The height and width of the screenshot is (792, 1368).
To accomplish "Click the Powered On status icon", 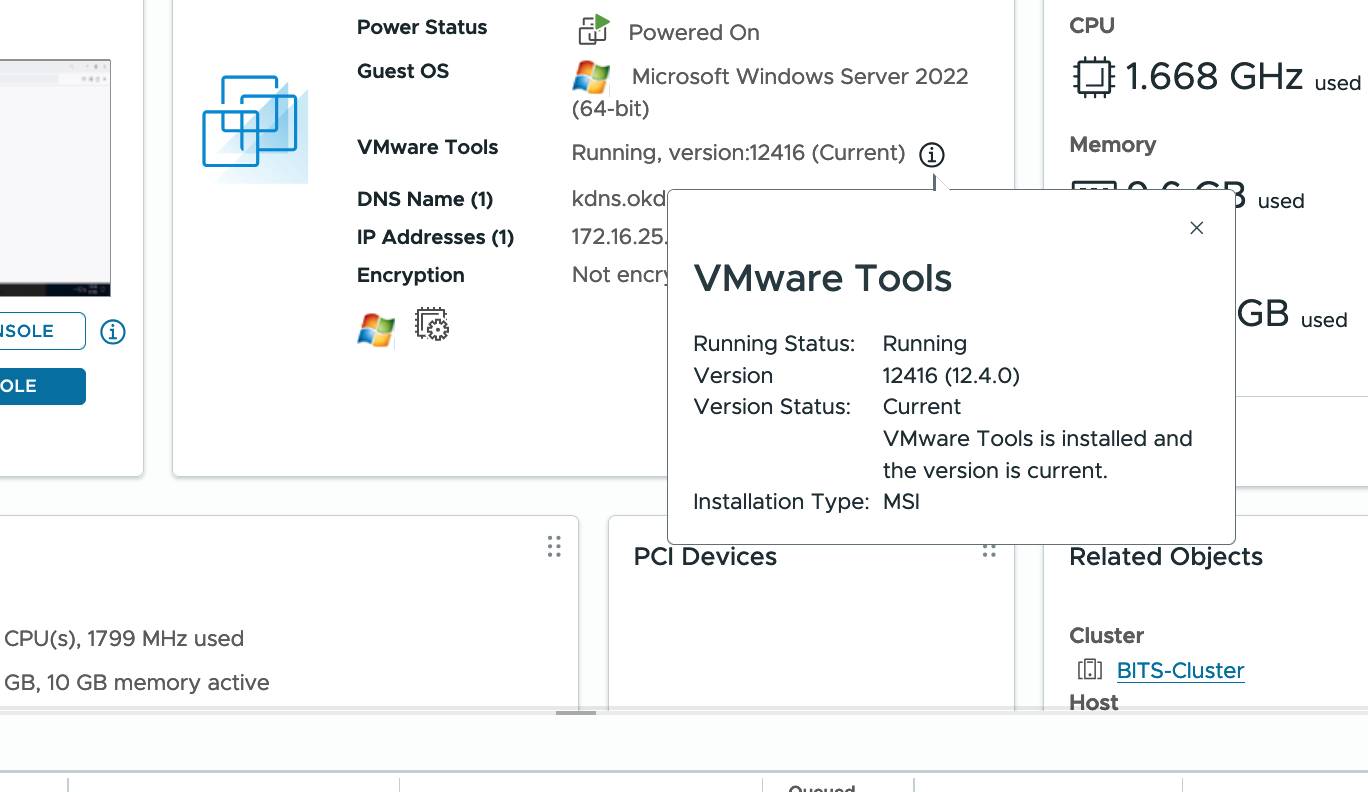I will click(x=594, y=30).
